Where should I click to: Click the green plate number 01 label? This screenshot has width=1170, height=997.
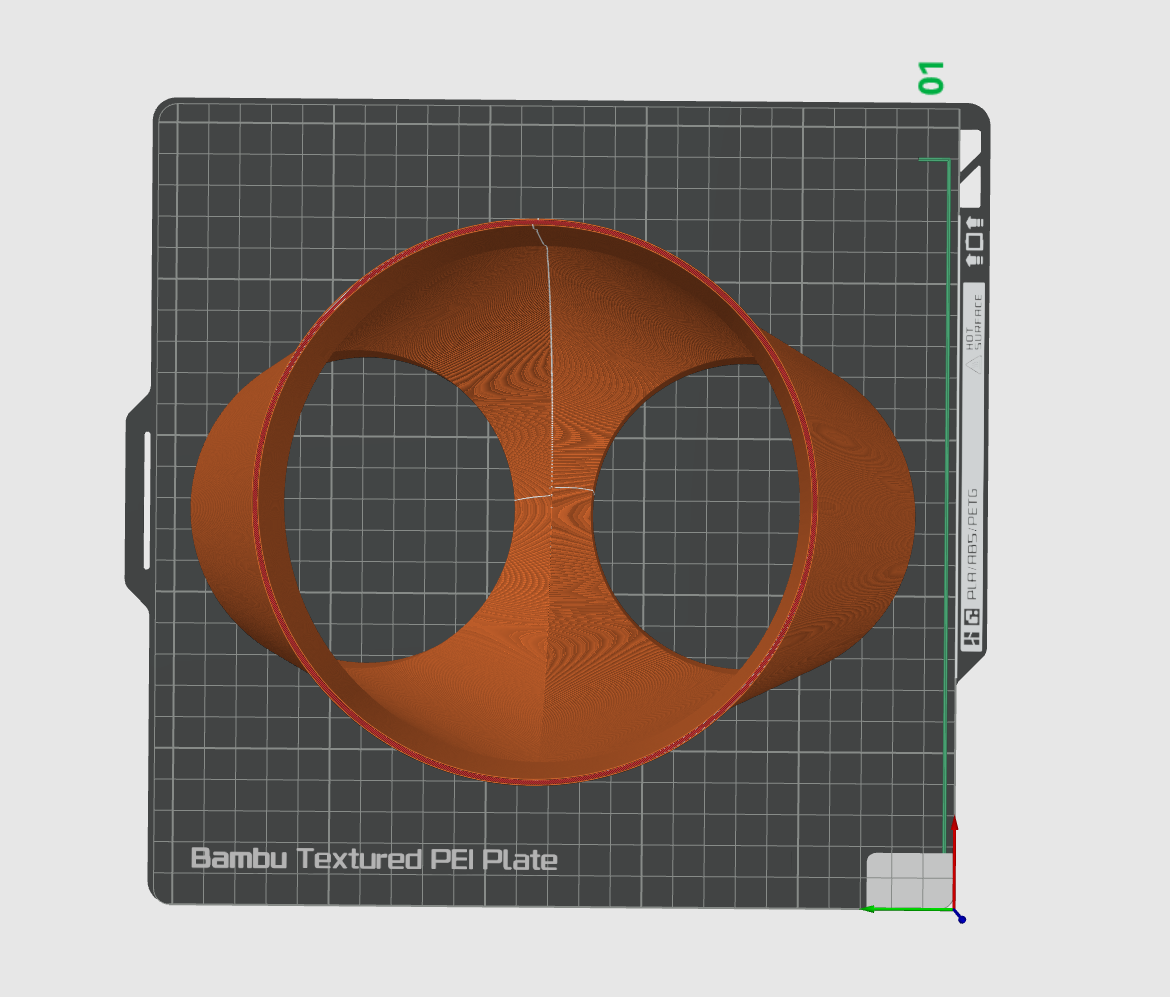pos(931,78)
